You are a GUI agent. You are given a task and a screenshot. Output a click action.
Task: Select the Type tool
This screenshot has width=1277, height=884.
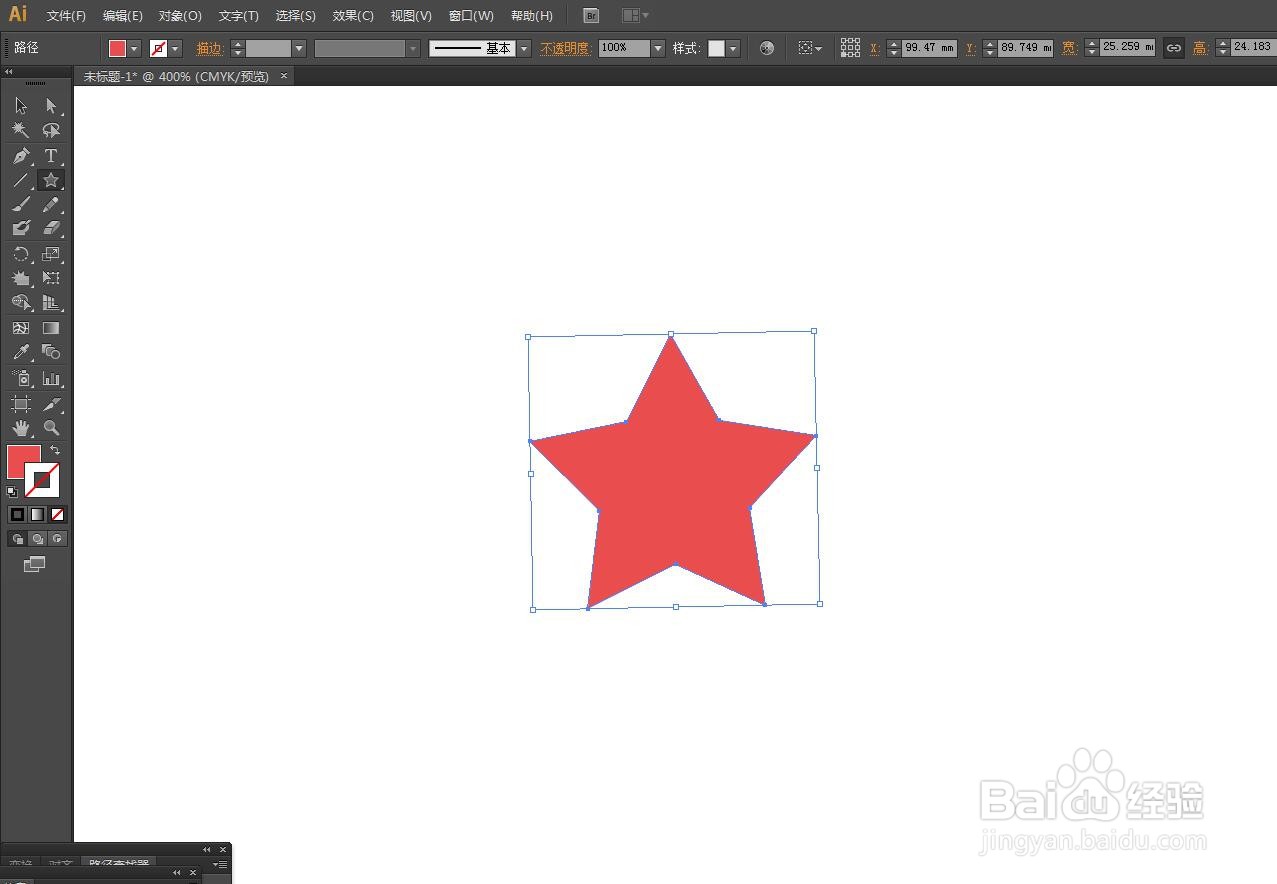tap(51, 156)
